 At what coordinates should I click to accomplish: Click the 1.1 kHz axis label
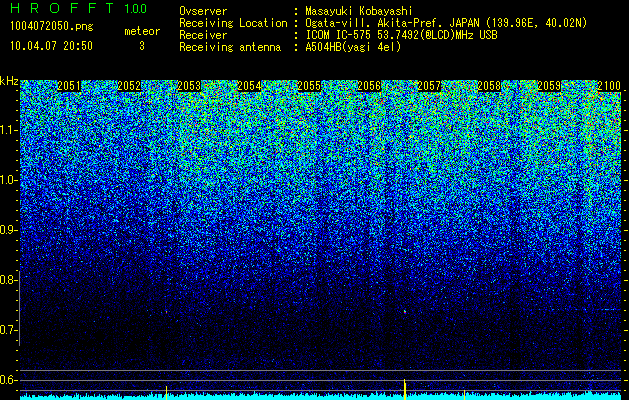point(7,130)
